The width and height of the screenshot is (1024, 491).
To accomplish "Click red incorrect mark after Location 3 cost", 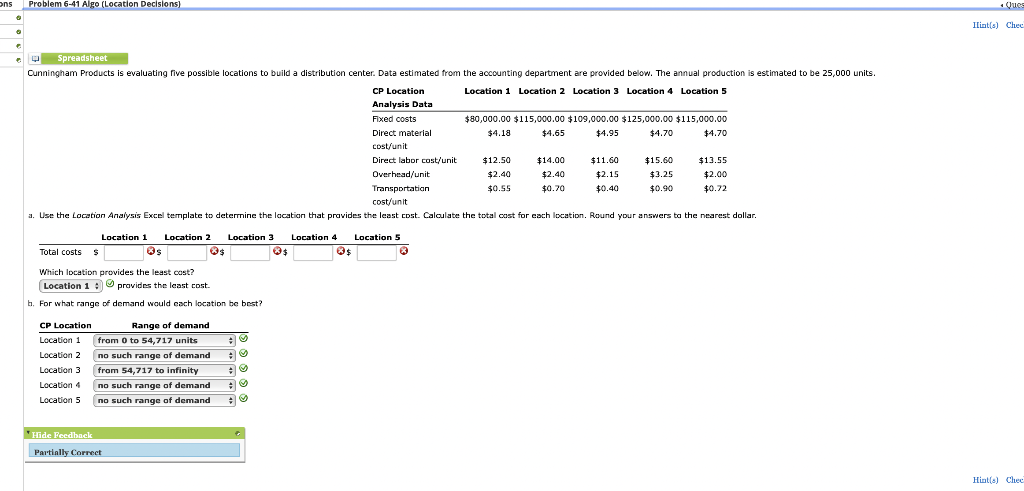I will 277,251.
